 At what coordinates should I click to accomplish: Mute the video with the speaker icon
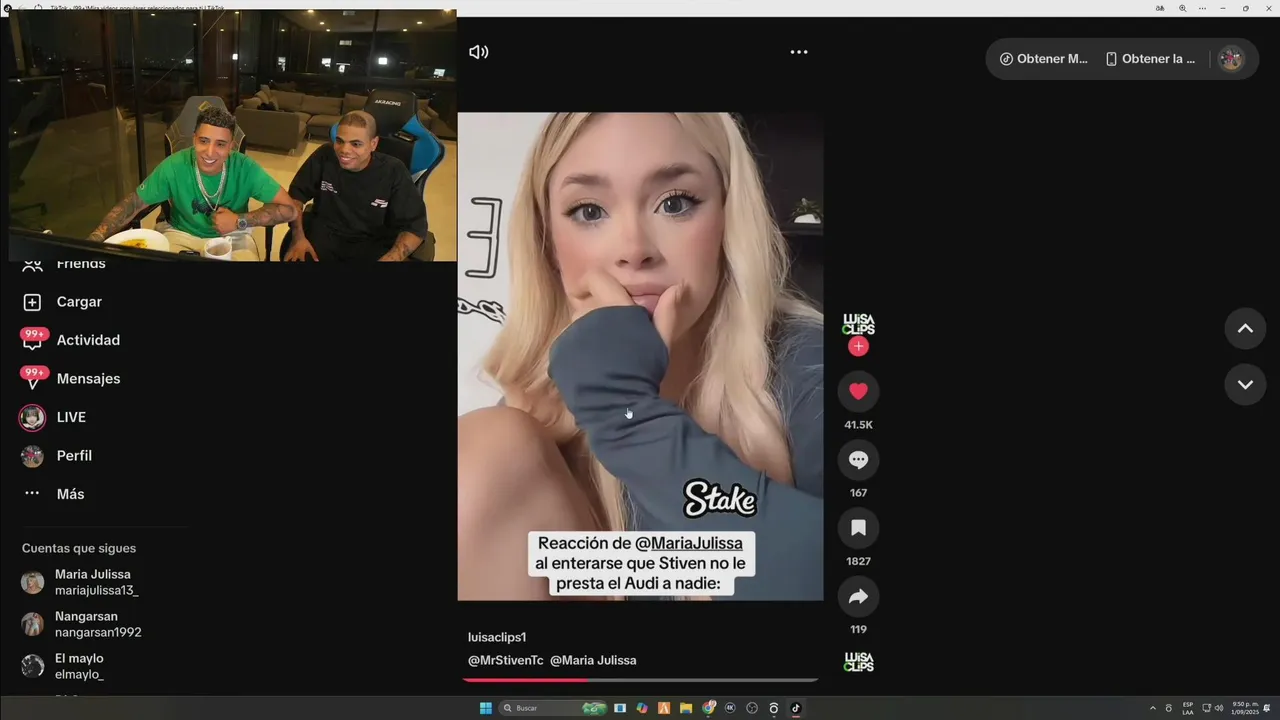click(x=479, y=52)
